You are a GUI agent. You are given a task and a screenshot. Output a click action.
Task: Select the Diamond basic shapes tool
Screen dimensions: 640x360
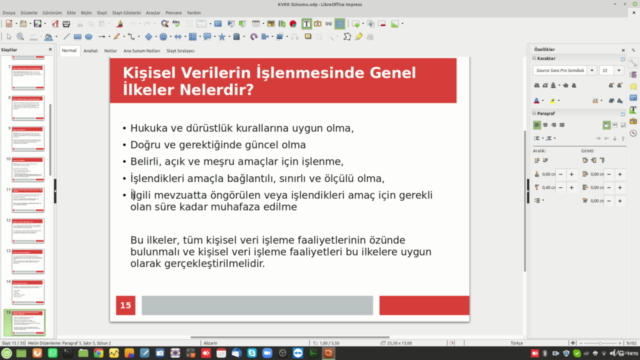(x=149, y=37)
